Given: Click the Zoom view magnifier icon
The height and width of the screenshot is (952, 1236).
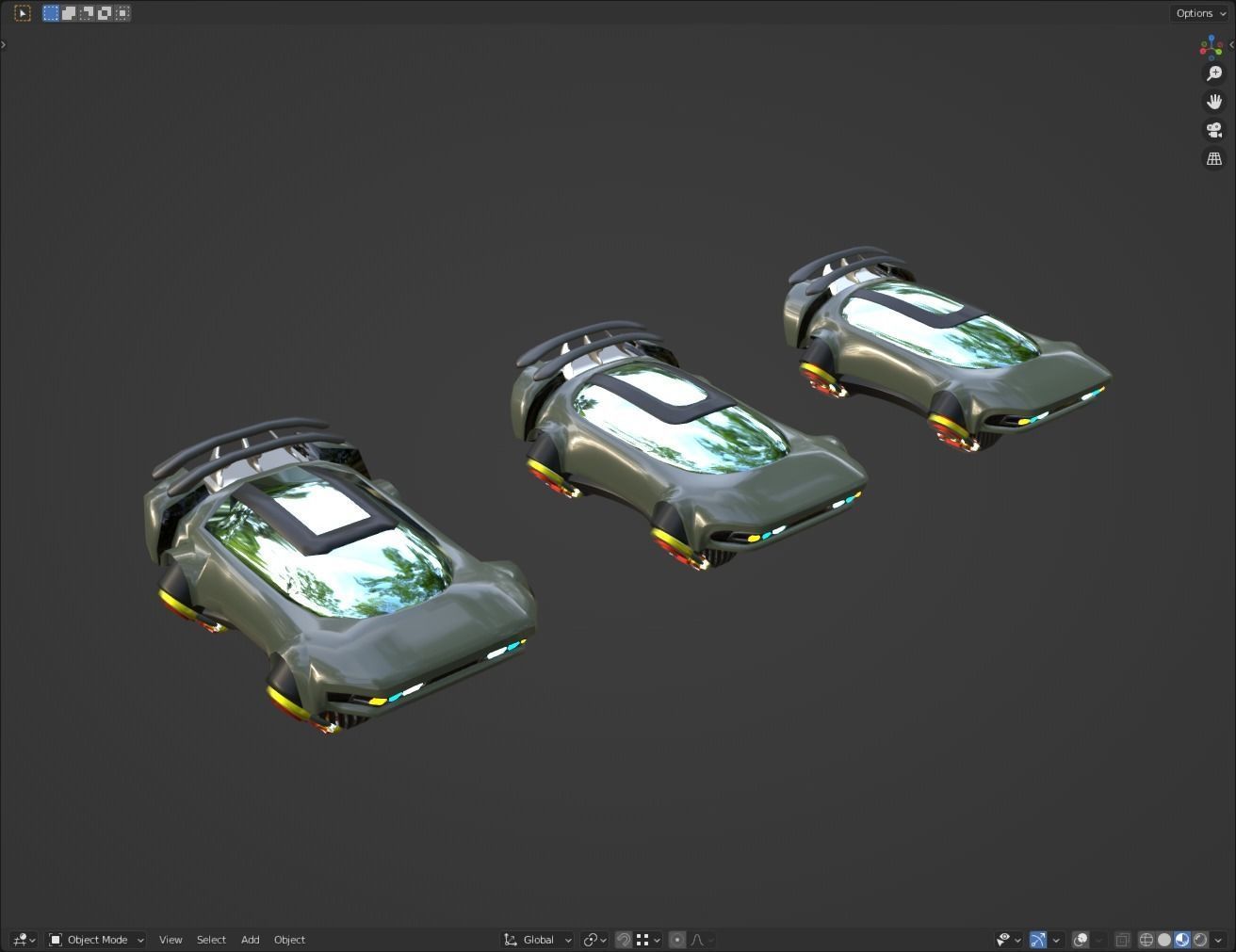Looking at the screenshot, I should (x=1214, y=73).
